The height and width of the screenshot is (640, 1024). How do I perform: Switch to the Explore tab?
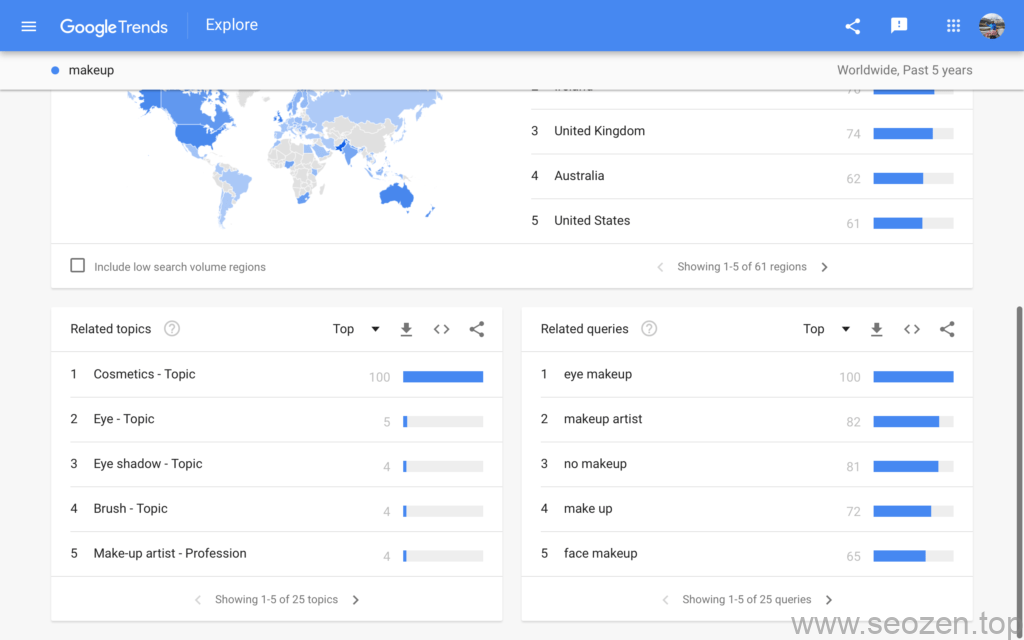231,25
